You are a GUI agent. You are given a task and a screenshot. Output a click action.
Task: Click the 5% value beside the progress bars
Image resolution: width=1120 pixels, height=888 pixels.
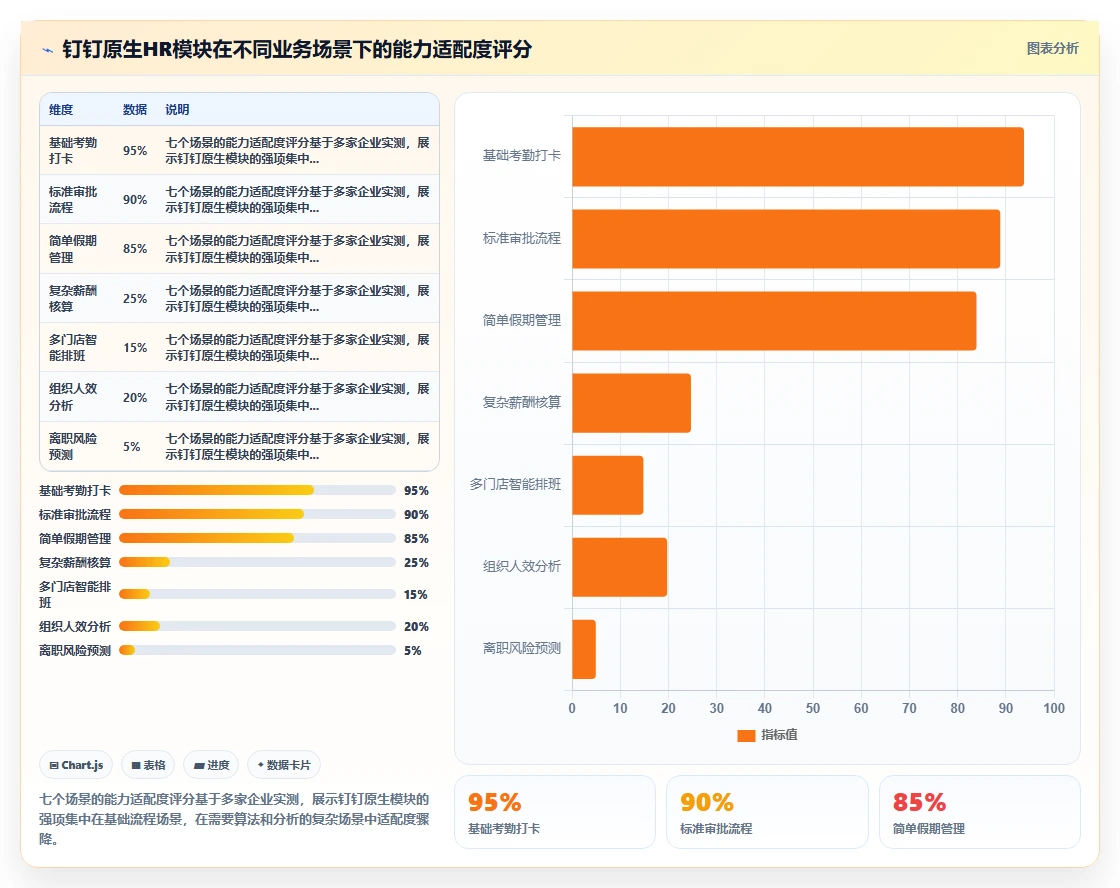pos(413,651)
